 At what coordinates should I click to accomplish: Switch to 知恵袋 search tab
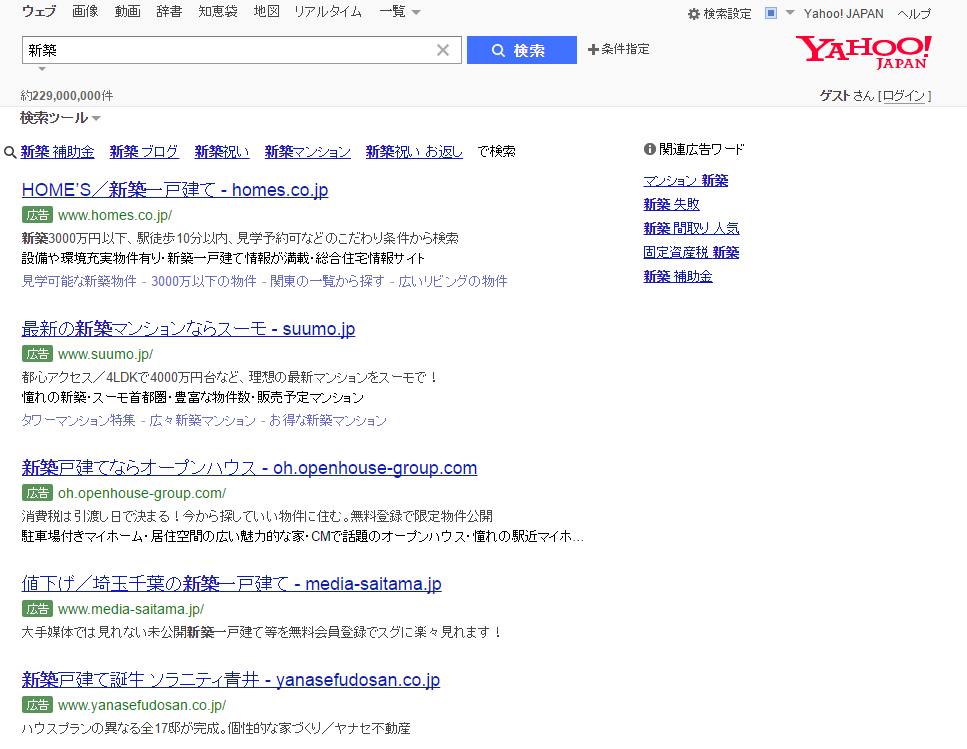click(x=218, y=12)
